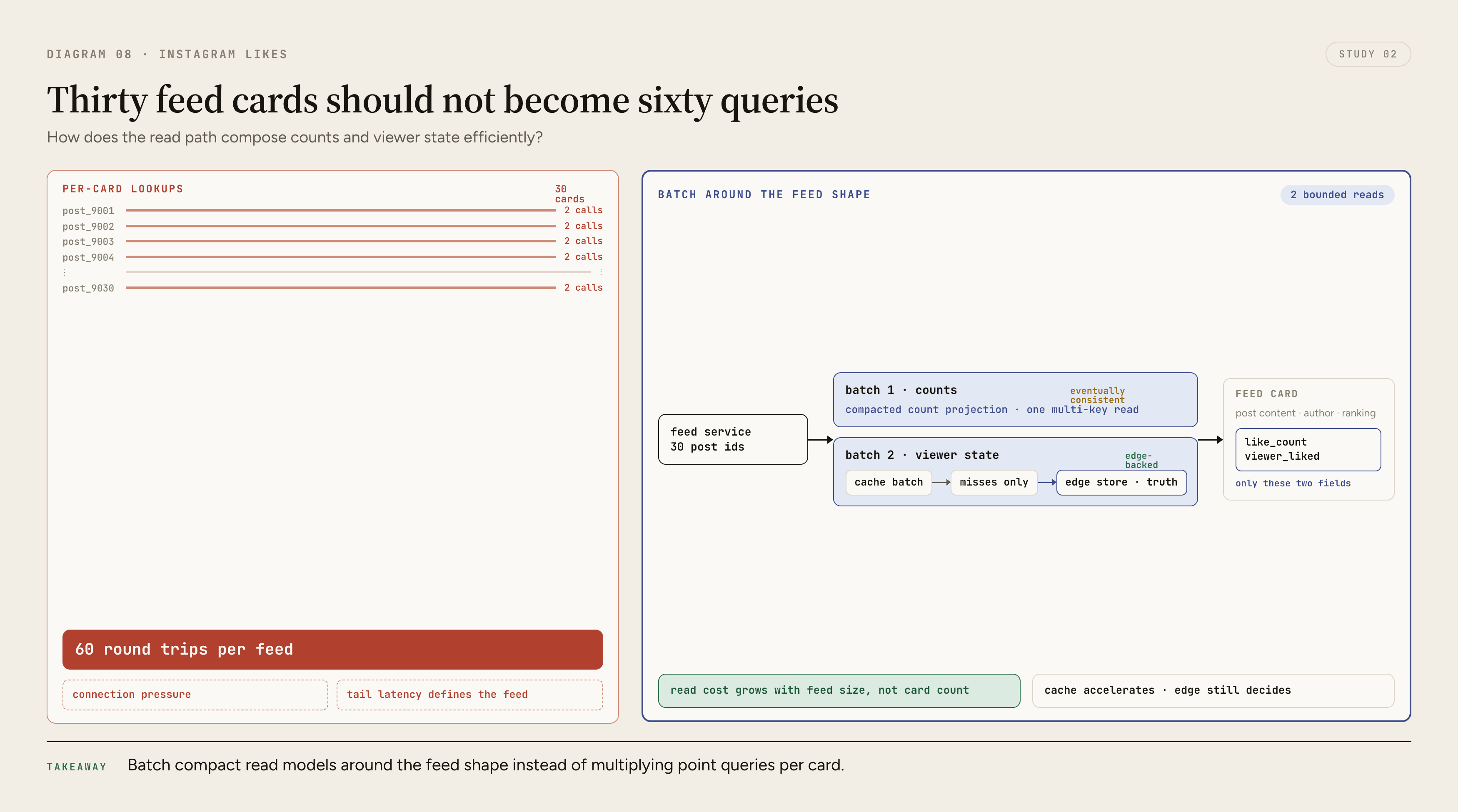The width and height of the screenshot is (1458, 812).
Task: Click 'tail latency defines the feed' chip
Action: 470,694
